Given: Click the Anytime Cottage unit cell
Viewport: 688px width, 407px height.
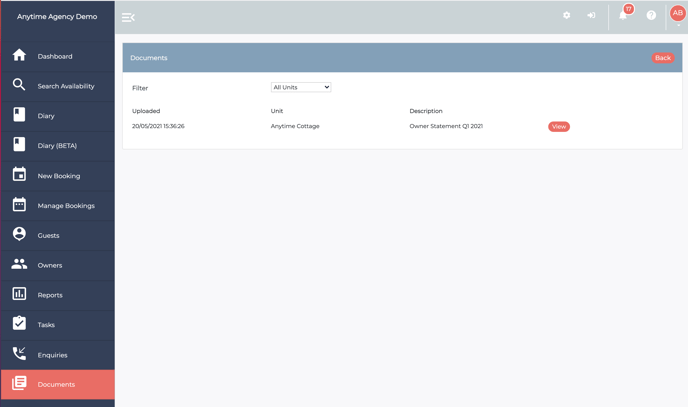Looking at the screenshot, I should (x=295, y=126).
